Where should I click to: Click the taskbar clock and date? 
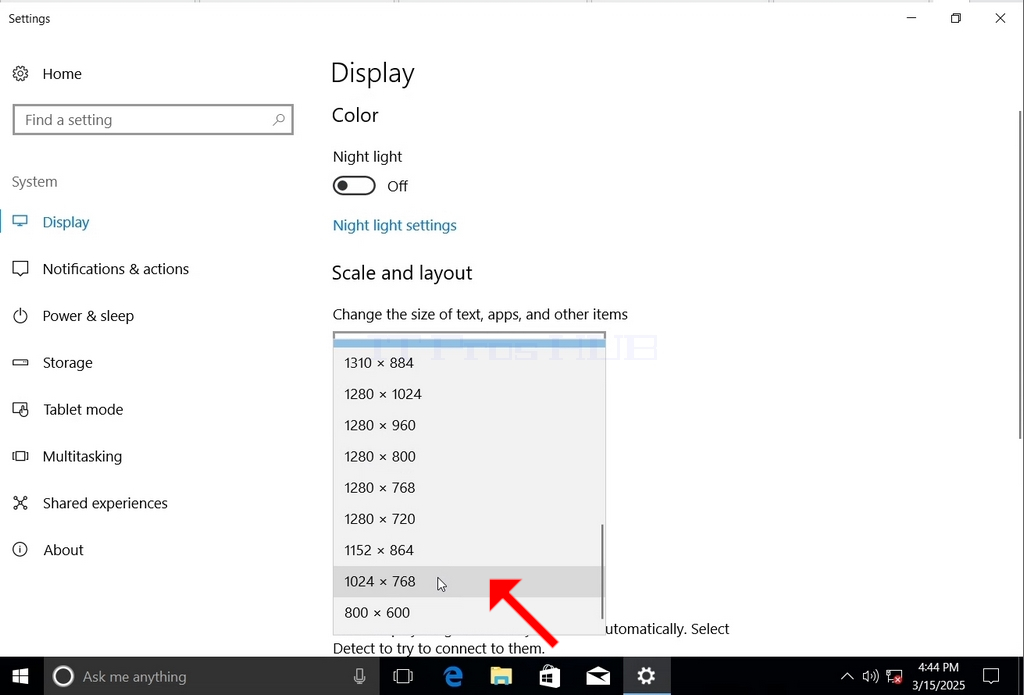click(x=938, y=677)
